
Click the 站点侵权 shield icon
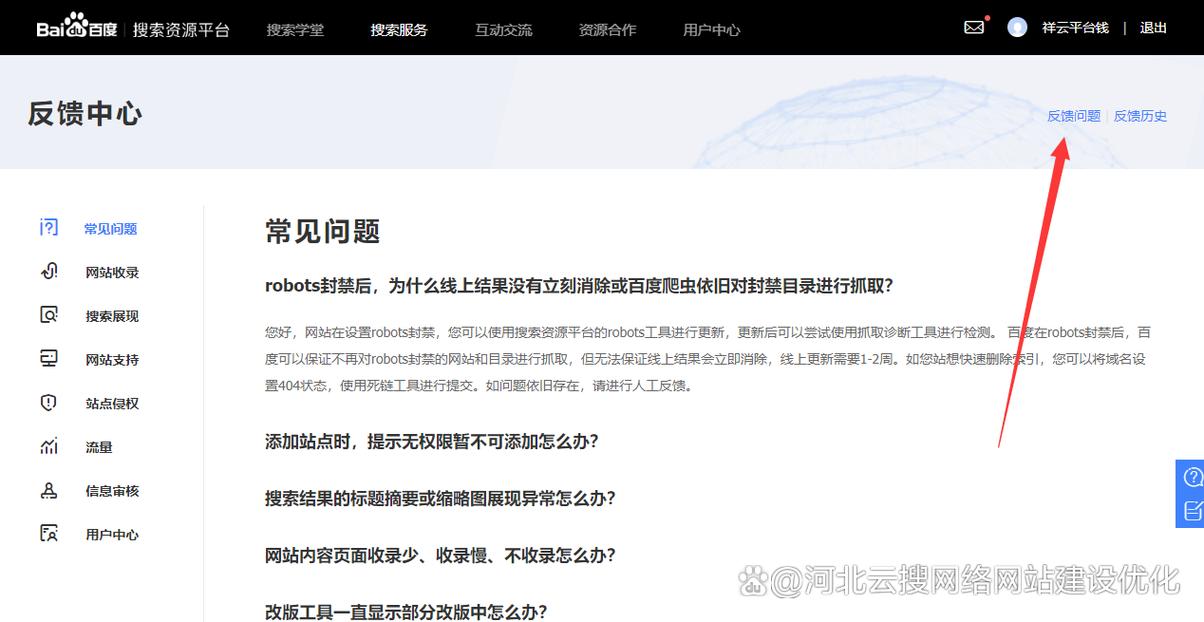click(x=49, y=403)
